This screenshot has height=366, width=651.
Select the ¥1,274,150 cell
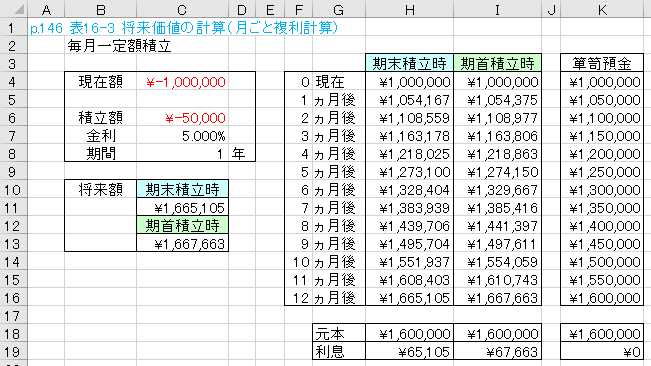[497, 172]
